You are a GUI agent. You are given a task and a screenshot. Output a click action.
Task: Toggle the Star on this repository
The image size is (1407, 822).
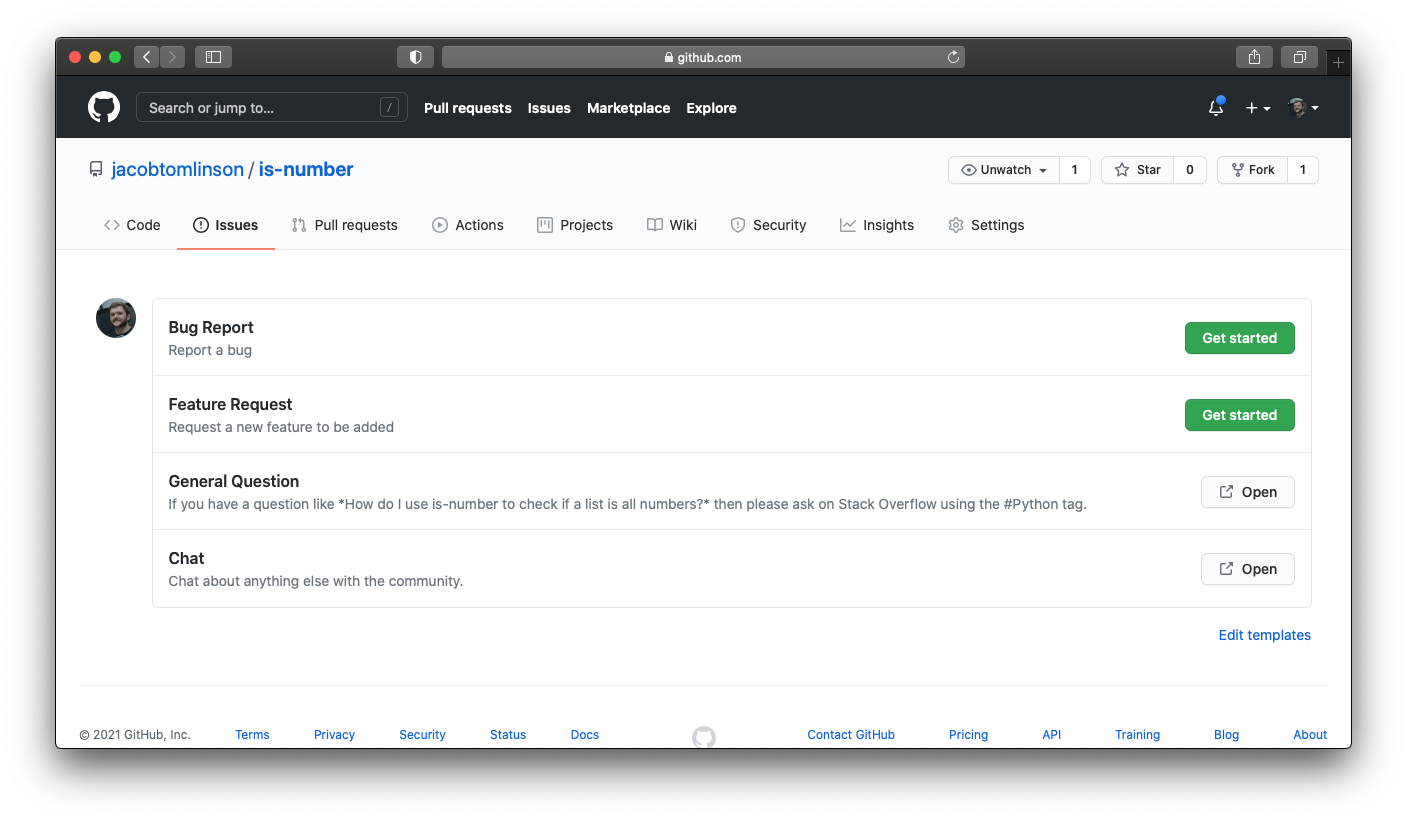coord(1137,169)
